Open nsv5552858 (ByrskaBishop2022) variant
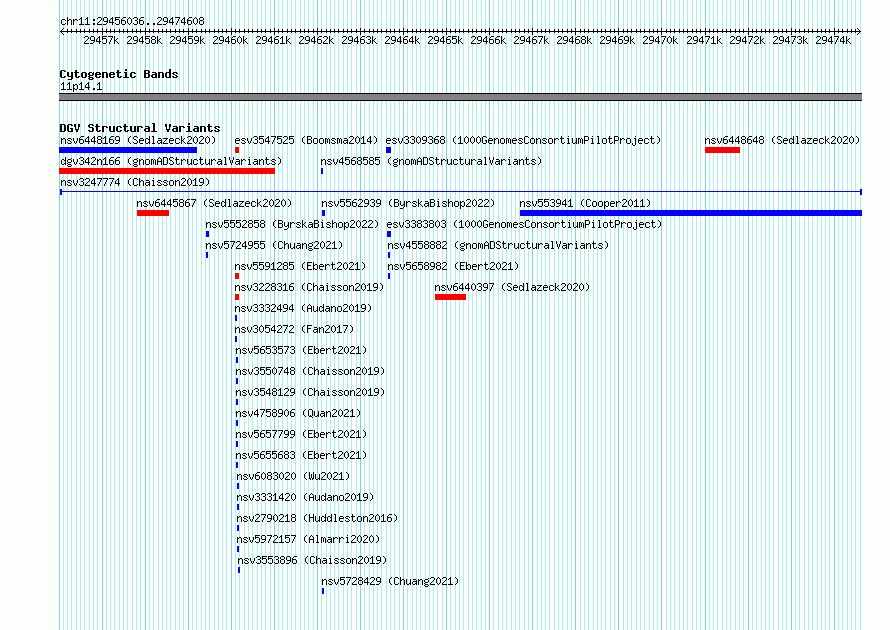The width and height of the screenshot is (890, 630). pyautogui.click(x=292, y=224)
